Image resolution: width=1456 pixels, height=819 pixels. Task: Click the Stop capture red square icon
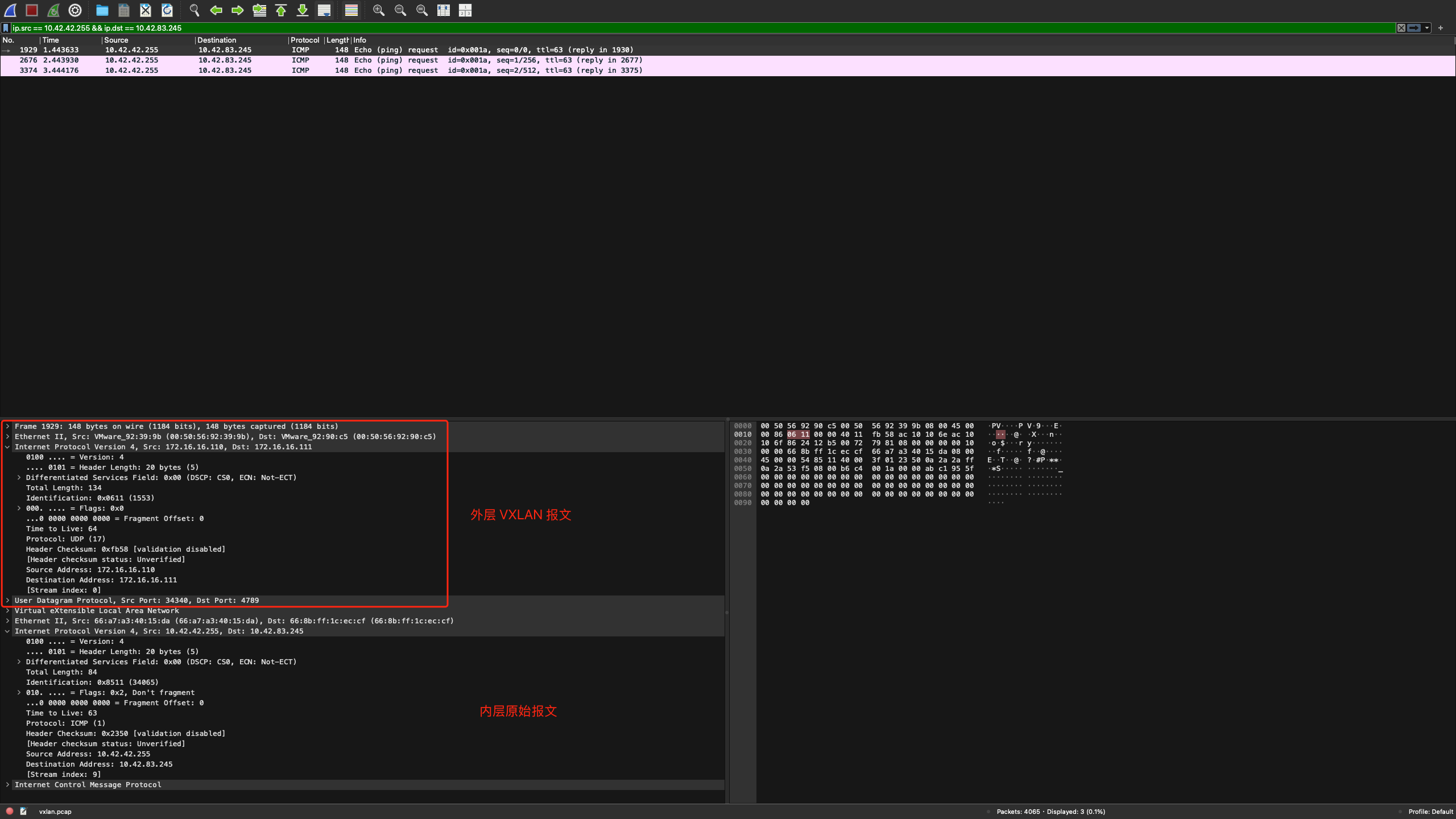click(32, 10)
